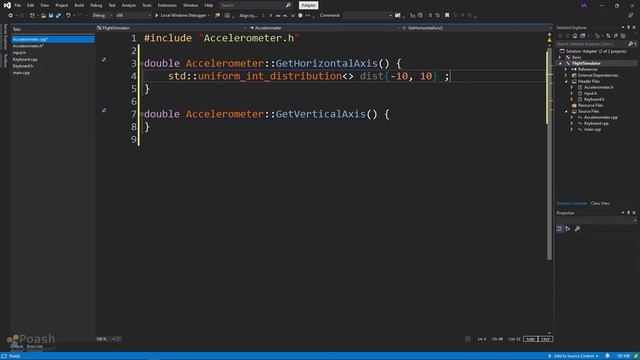The height and width of the screenshot is (360, 640).
Task: Open the Build menu
Action: pyautogui.click(x=79, y=5)
